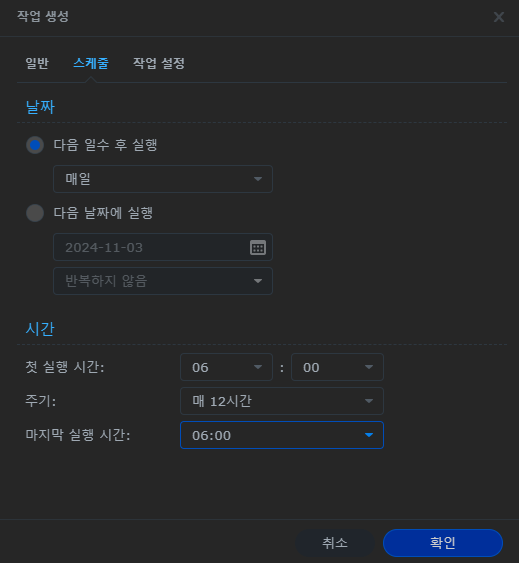Open the calendar date picker icon
Image resolution: width=519 pixels, height=563 pixels.
point(258,247)
